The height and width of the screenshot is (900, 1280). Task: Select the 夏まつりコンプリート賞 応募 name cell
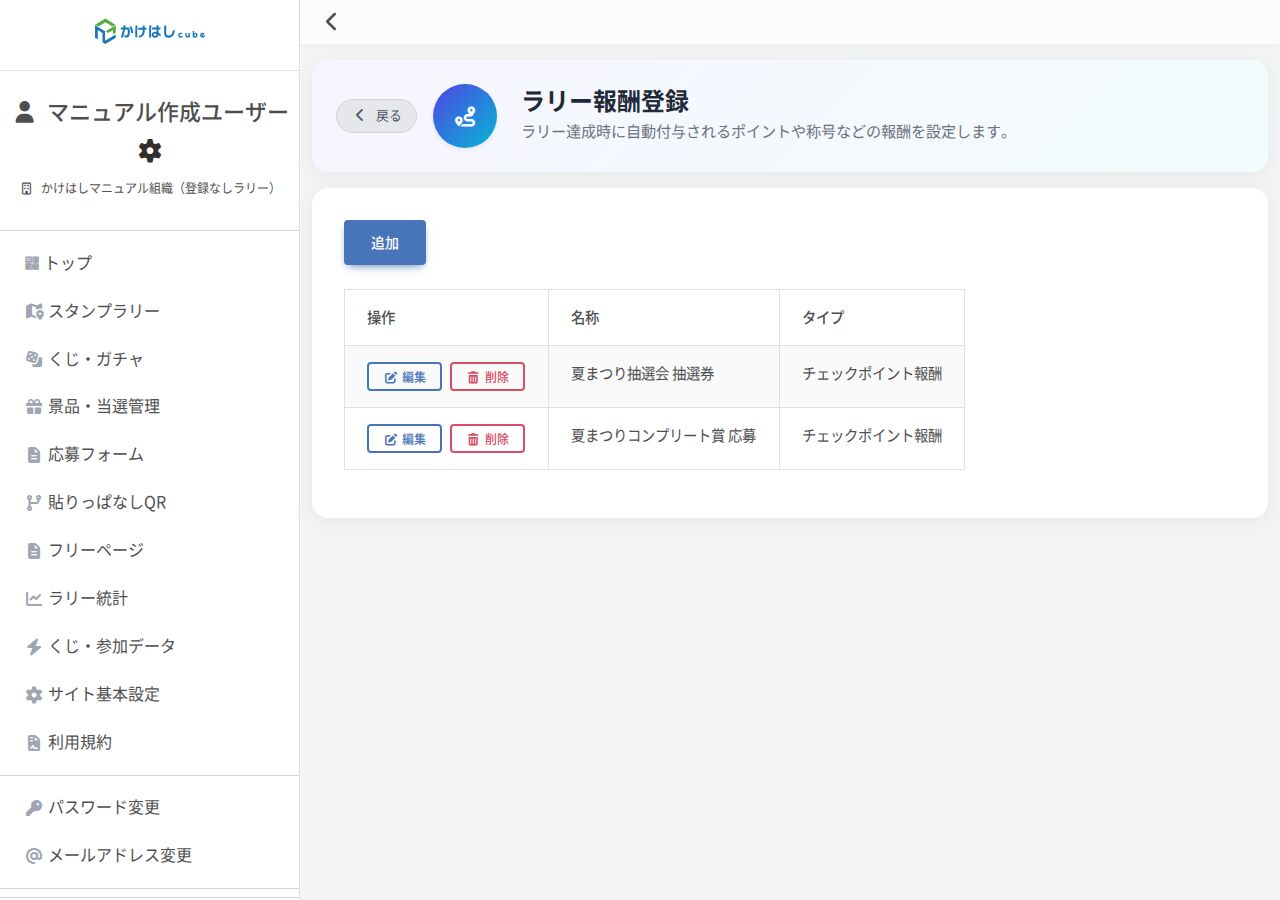click(664, 439)
